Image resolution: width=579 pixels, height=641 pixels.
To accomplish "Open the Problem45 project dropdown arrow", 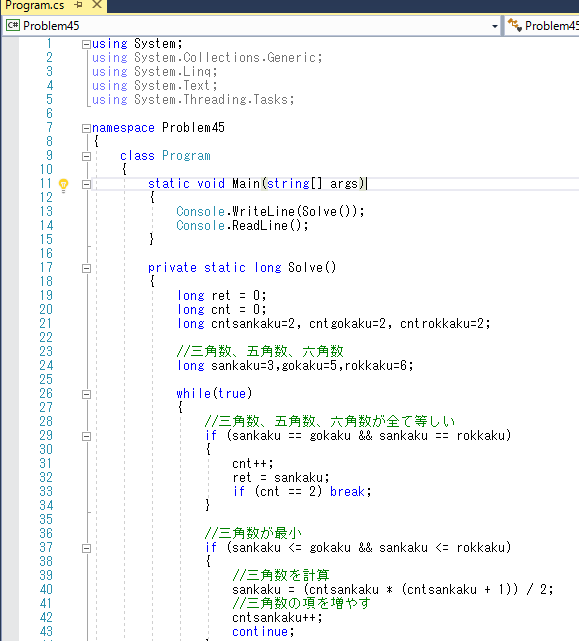I will [x=494, y=26].
